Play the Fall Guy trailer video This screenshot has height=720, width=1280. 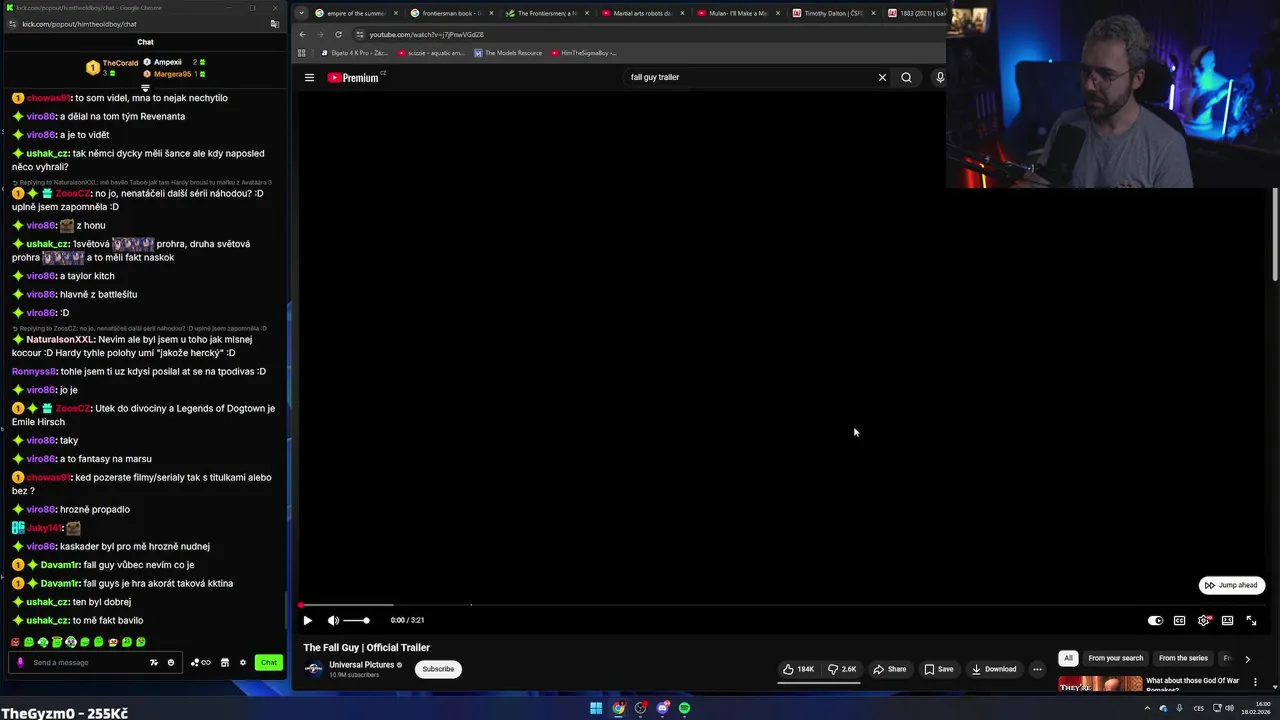[x=307, y=620]
